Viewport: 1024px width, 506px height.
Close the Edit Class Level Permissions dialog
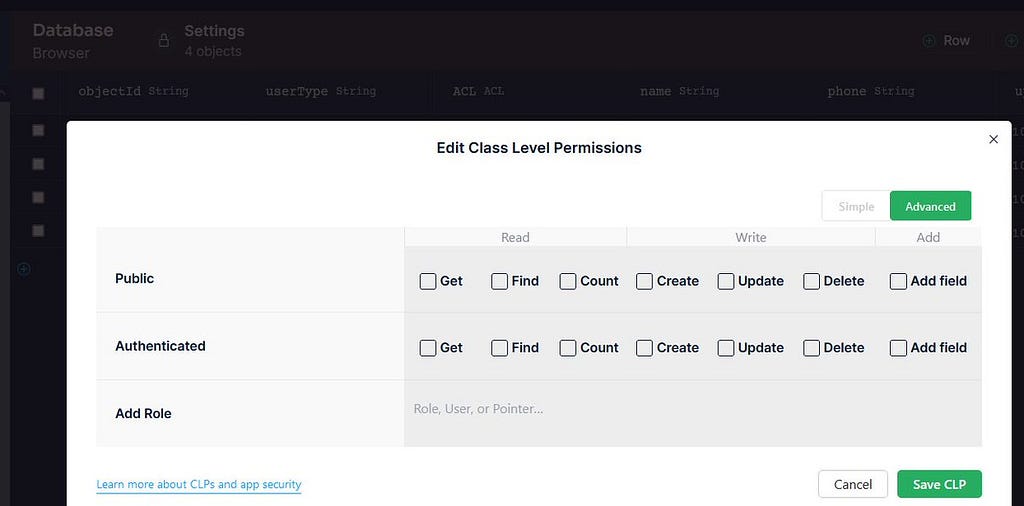[993, 139]
